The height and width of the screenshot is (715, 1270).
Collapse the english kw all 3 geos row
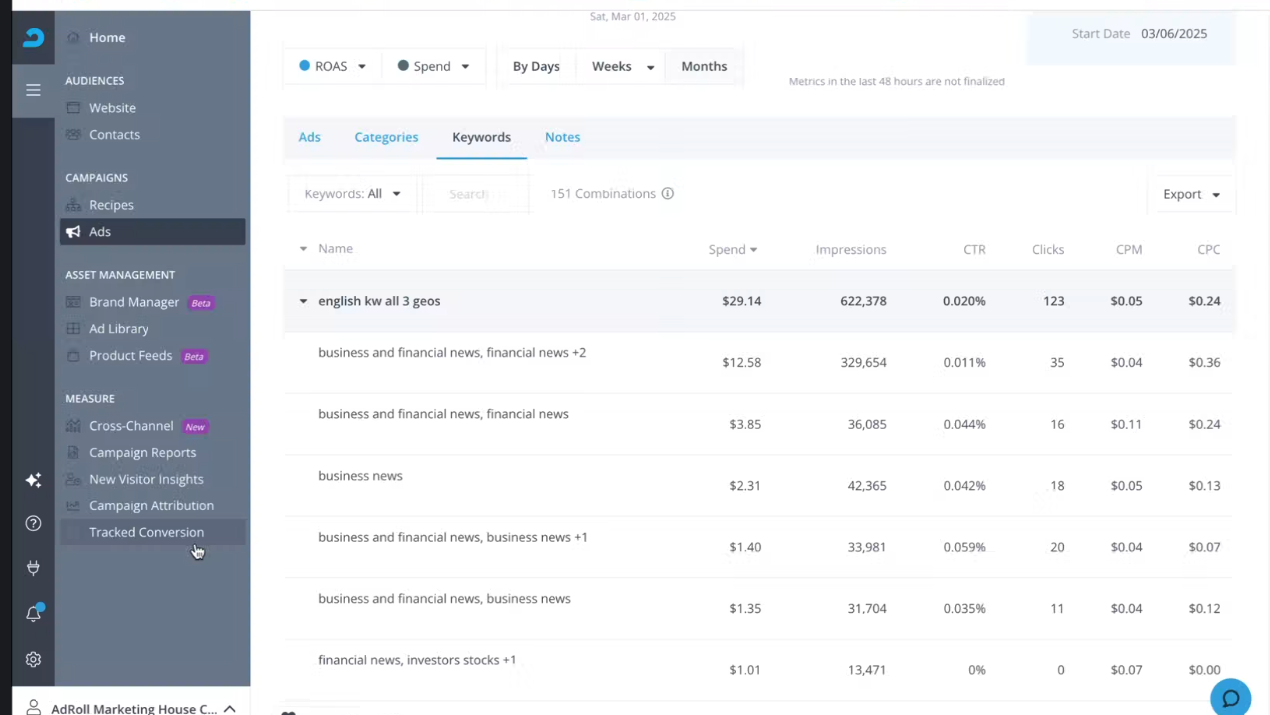(303, 301)
